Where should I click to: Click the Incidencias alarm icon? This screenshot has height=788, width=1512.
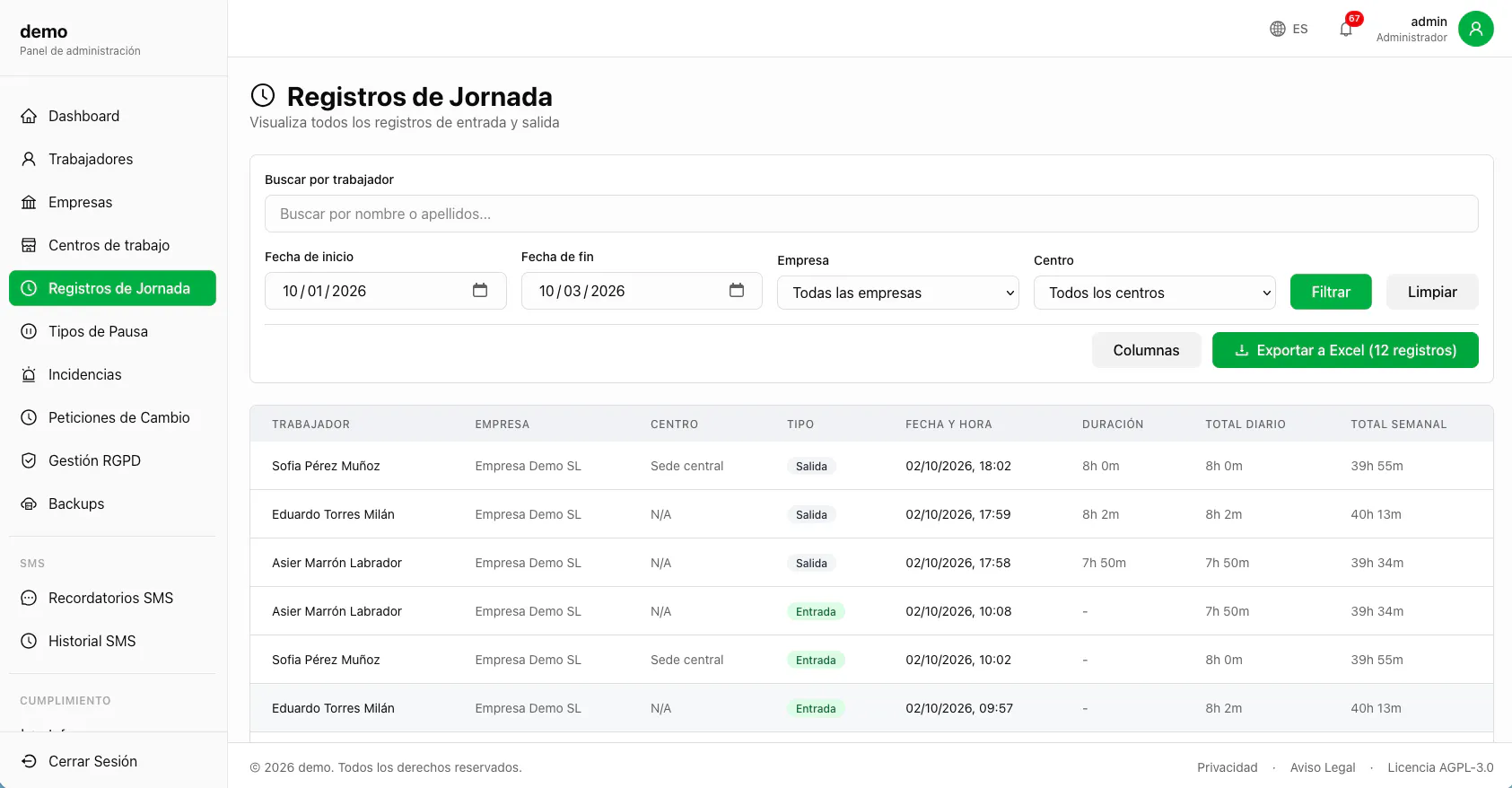click(29, 374)
